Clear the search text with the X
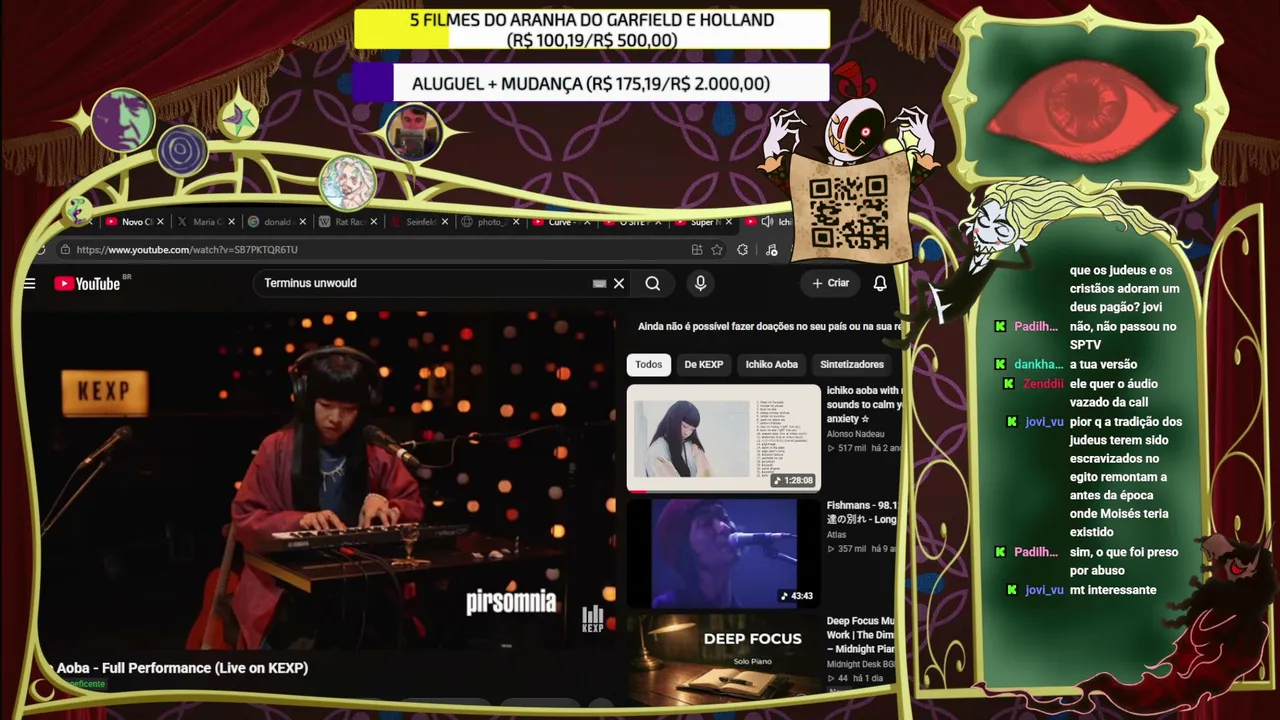The height and width of the screenshot is (720, 1280). click(619, 283)
